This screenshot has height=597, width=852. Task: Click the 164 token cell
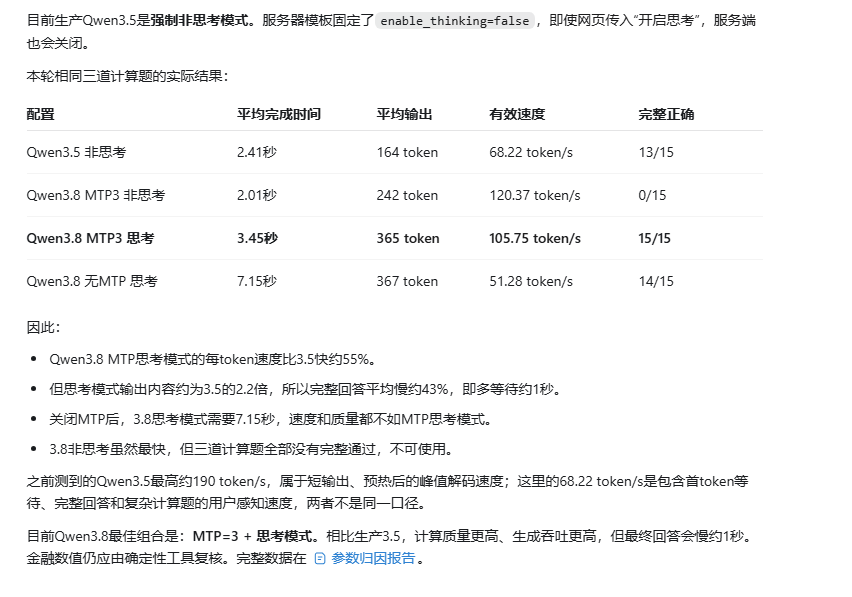pyautogui.click(x=407, y=152)
